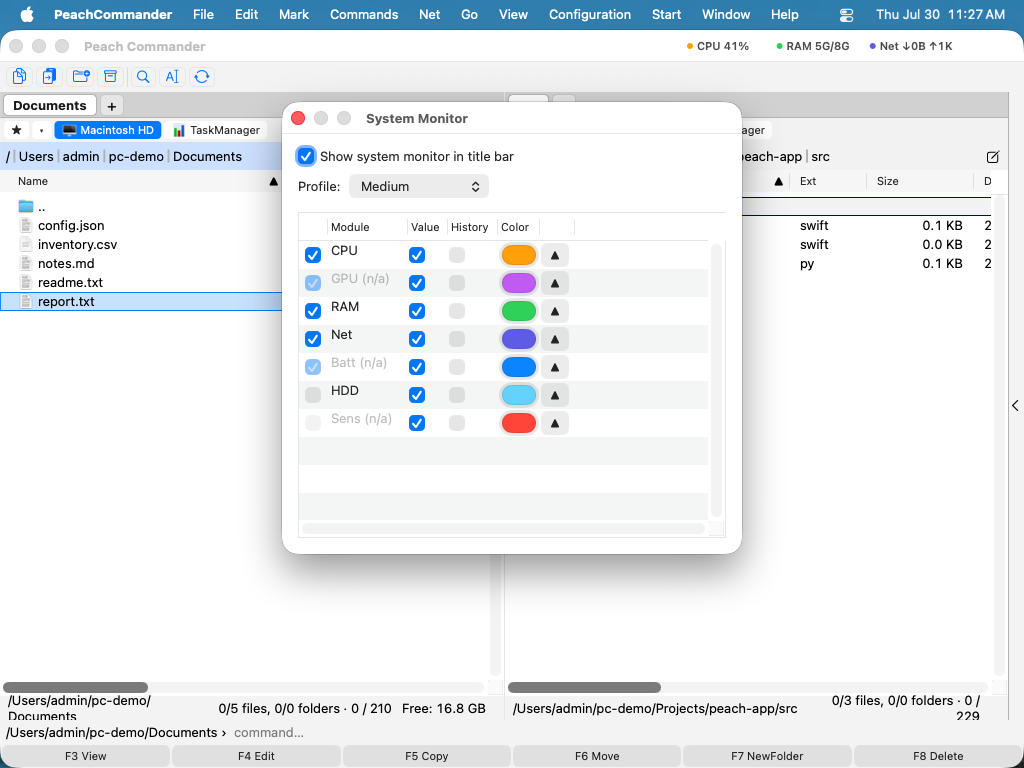The image size is (1024, 768).
Task: Open color popup arrow for Batt row
Action: 554,368
